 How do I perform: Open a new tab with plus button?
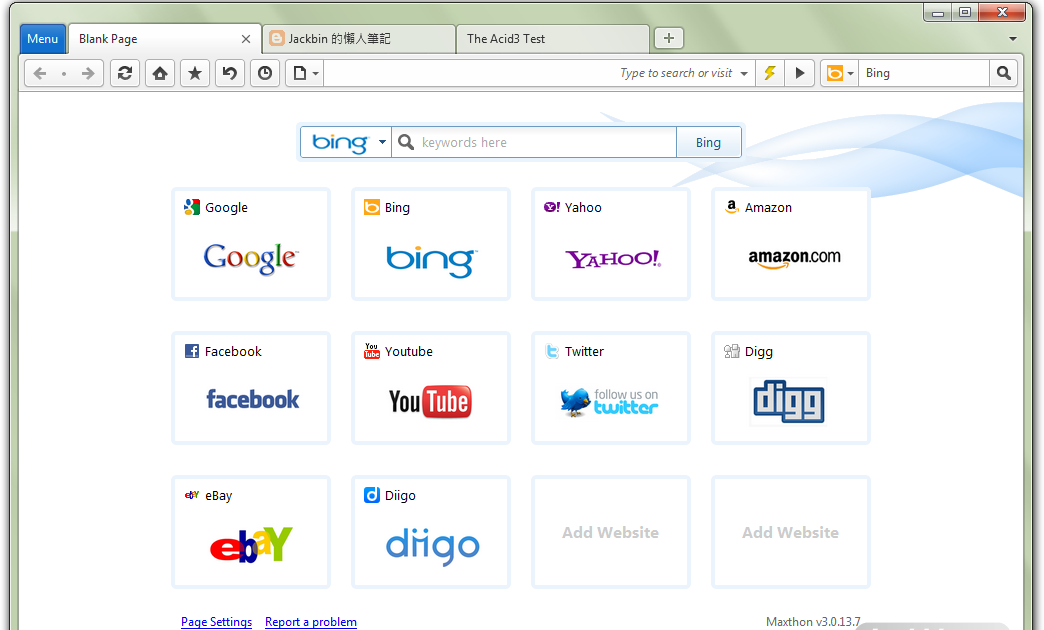[x=669, y=39]
